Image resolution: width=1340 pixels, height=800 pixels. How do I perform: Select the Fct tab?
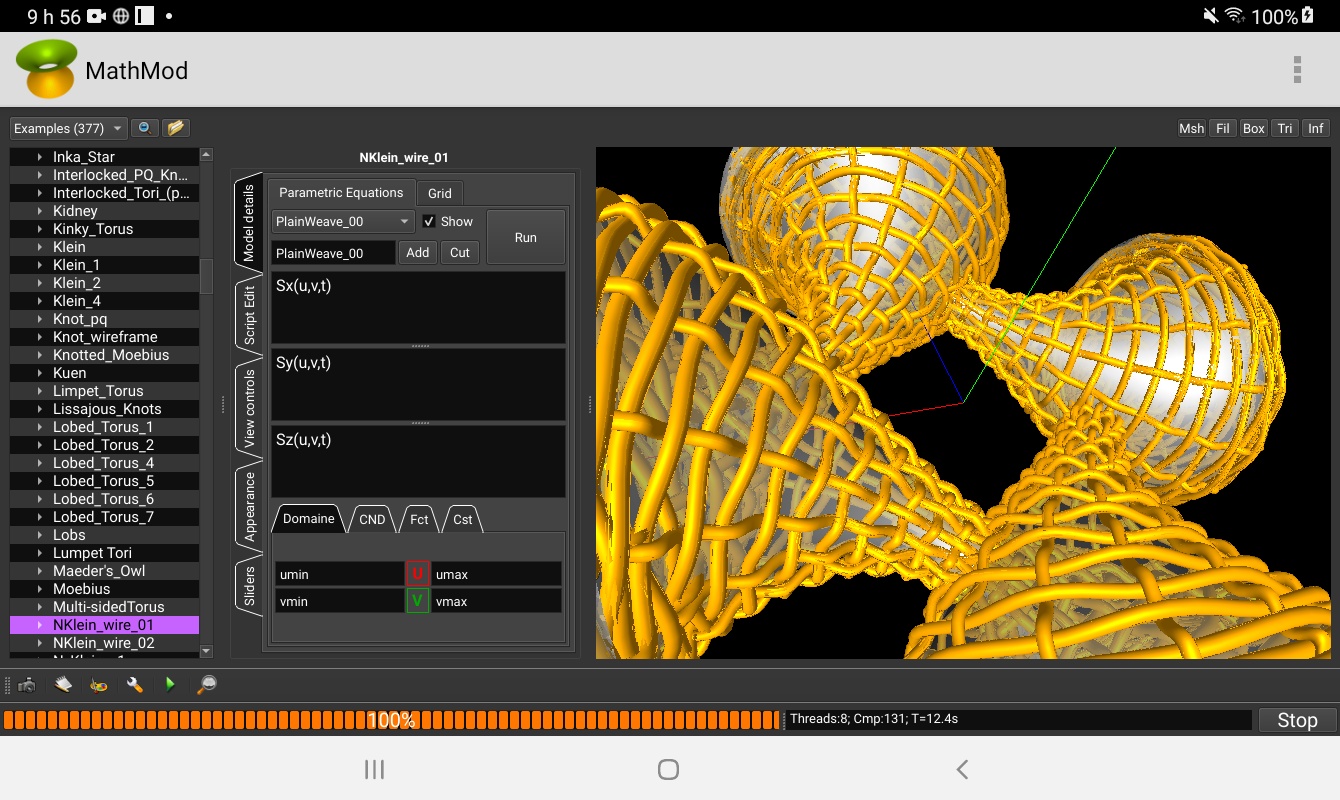[419, 519]
